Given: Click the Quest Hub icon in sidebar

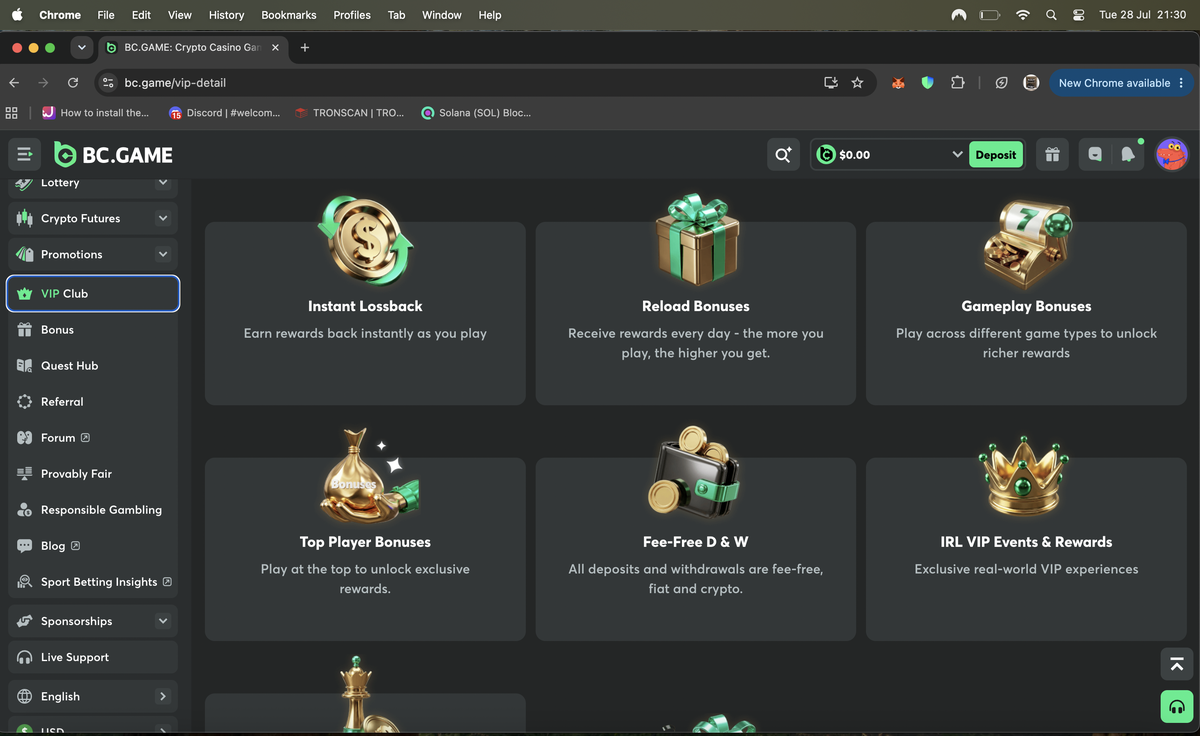Looking at the screenshot, I should pos(25,366).
